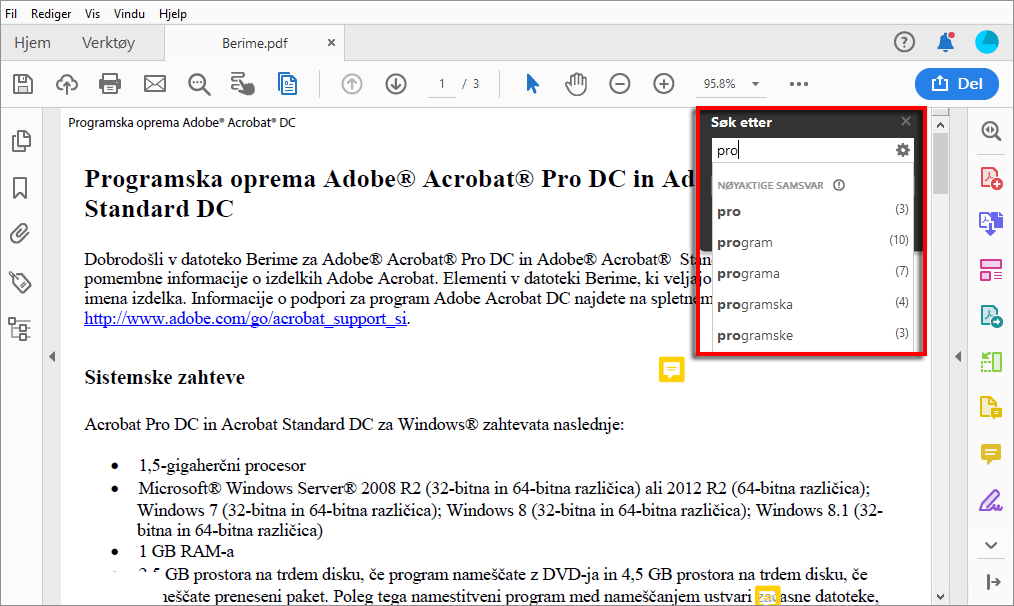Open the bookmarks panel
The image size is (1014, 606).
coord(20,188)
